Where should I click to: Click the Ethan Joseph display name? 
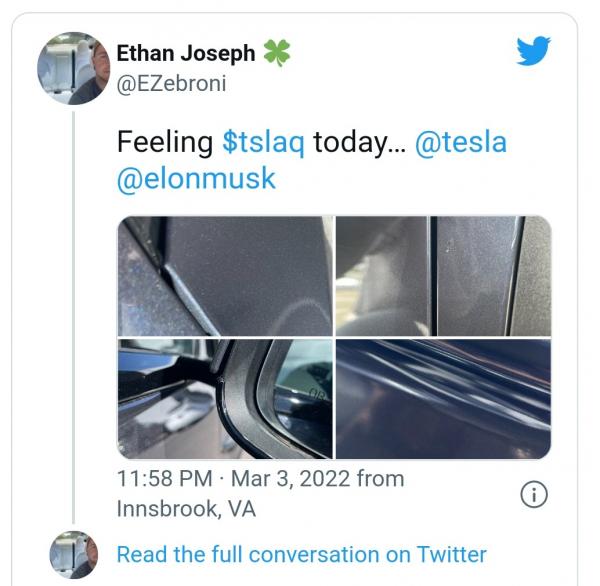tap(186, 53)
